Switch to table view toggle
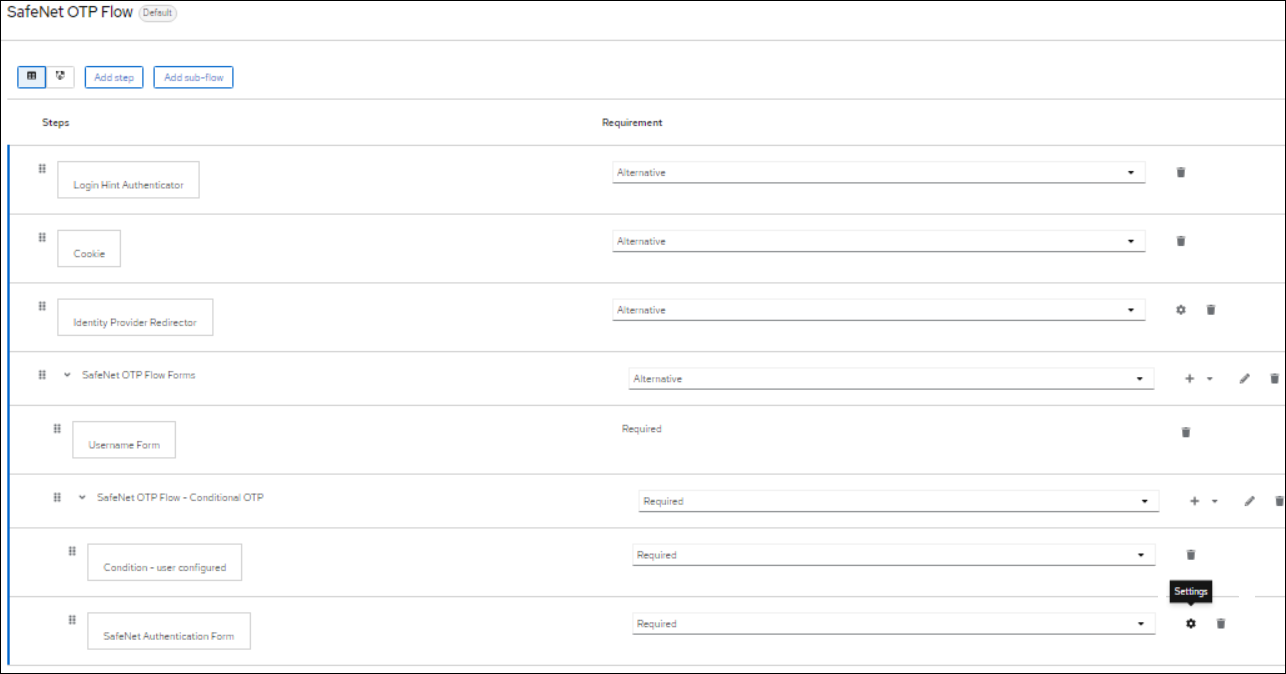Image resolution: width=1286 pixels, height=674 pixels. (32, 76)
